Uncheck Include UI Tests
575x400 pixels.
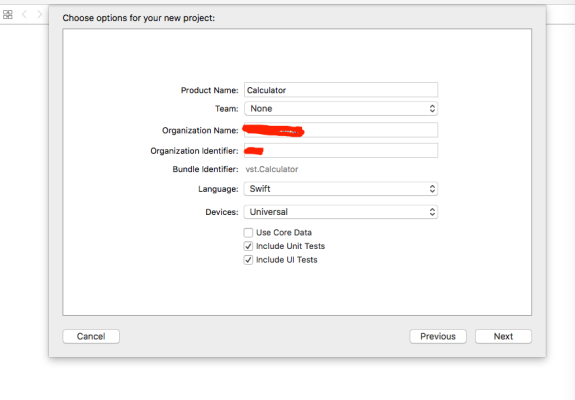248,260
